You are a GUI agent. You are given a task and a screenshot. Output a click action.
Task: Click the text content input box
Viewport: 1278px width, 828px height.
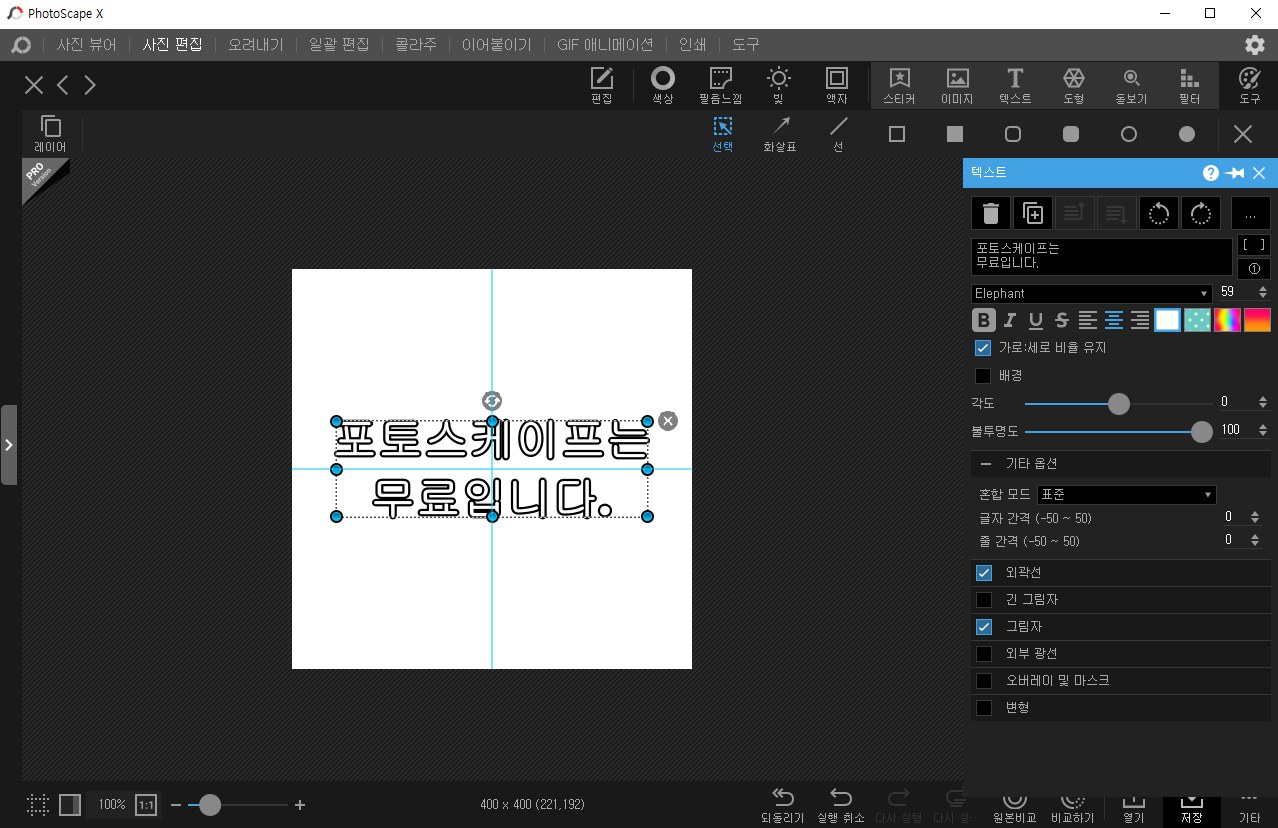[x=1102, y=256]
